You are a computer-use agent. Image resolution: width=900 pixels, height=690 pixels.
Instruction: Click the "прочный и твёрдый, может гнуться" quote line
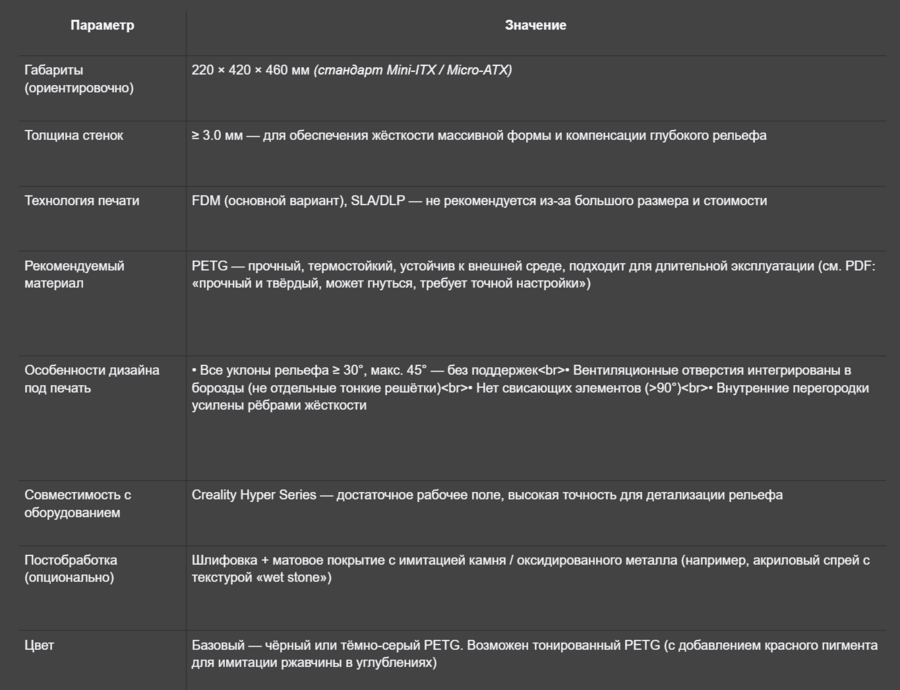390,284
